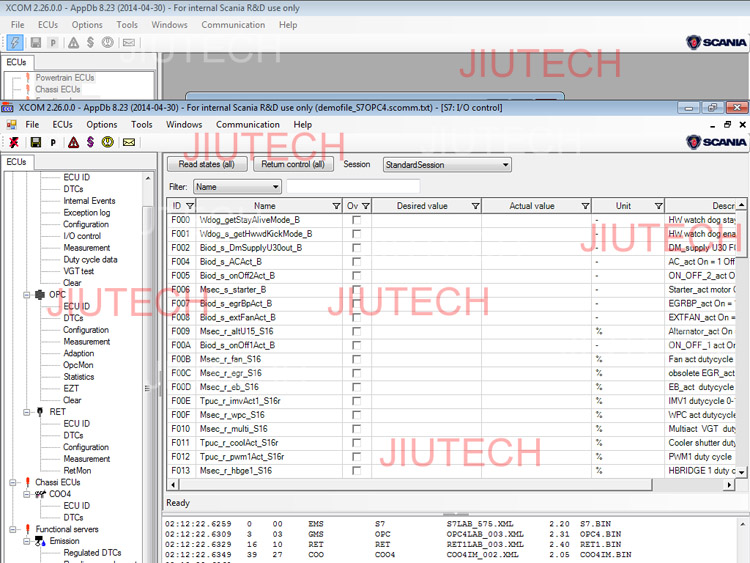Click the disconnect icon in front toolbar
The width and height of the screenshot is (750, 563).
pos(14,142)
